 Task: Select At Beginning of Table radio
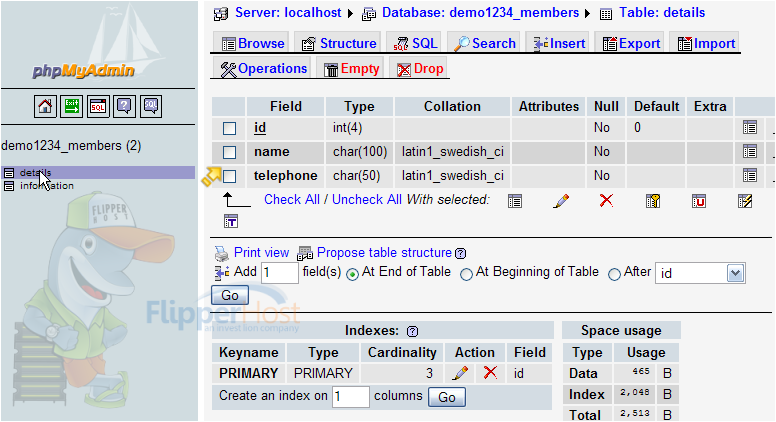(x=466, y=275)
